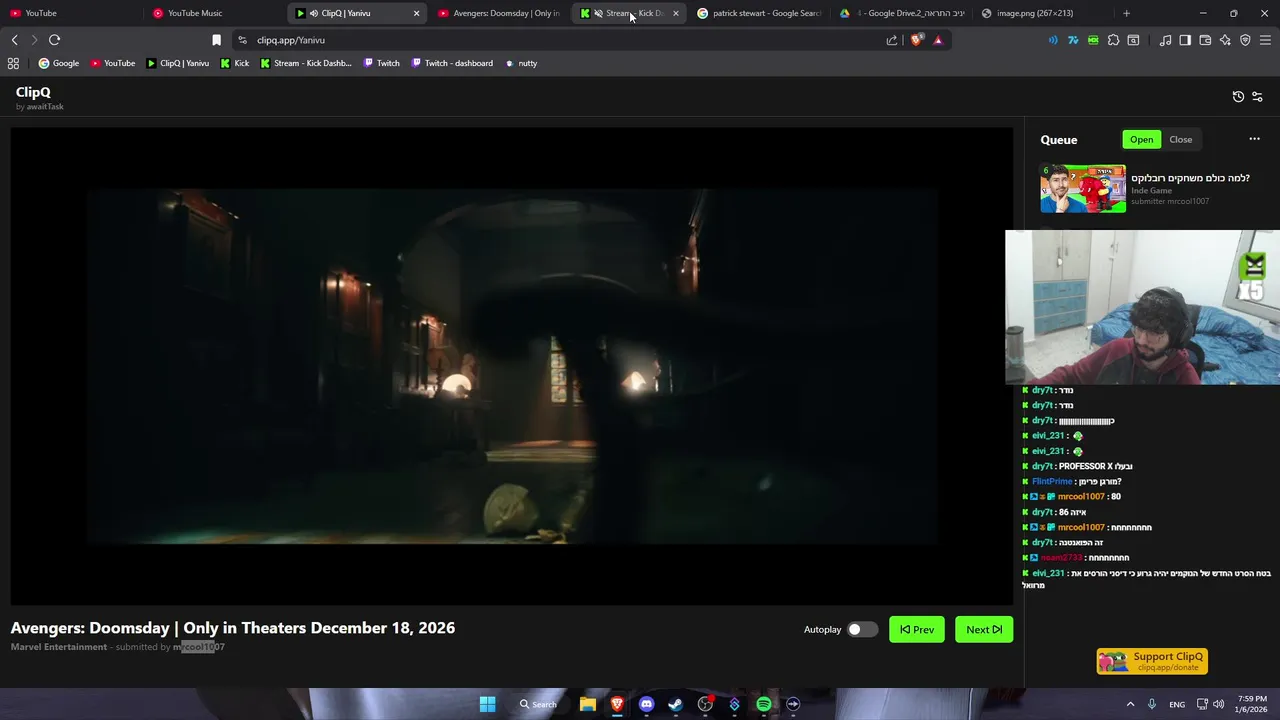The image size is (1280, 720).
Task: Open ClipQ settings sliders icon
Action: [x=1257, y=97]
